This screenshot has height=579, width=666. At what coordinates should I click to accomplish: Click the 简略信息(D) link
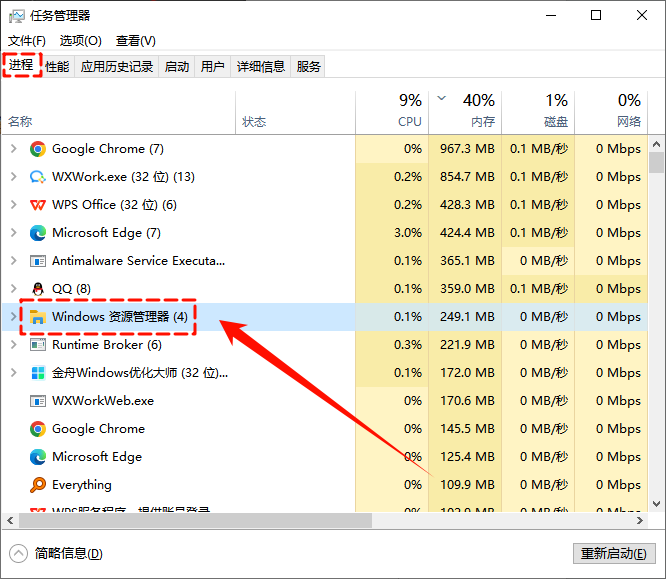[x=68, y=554]
